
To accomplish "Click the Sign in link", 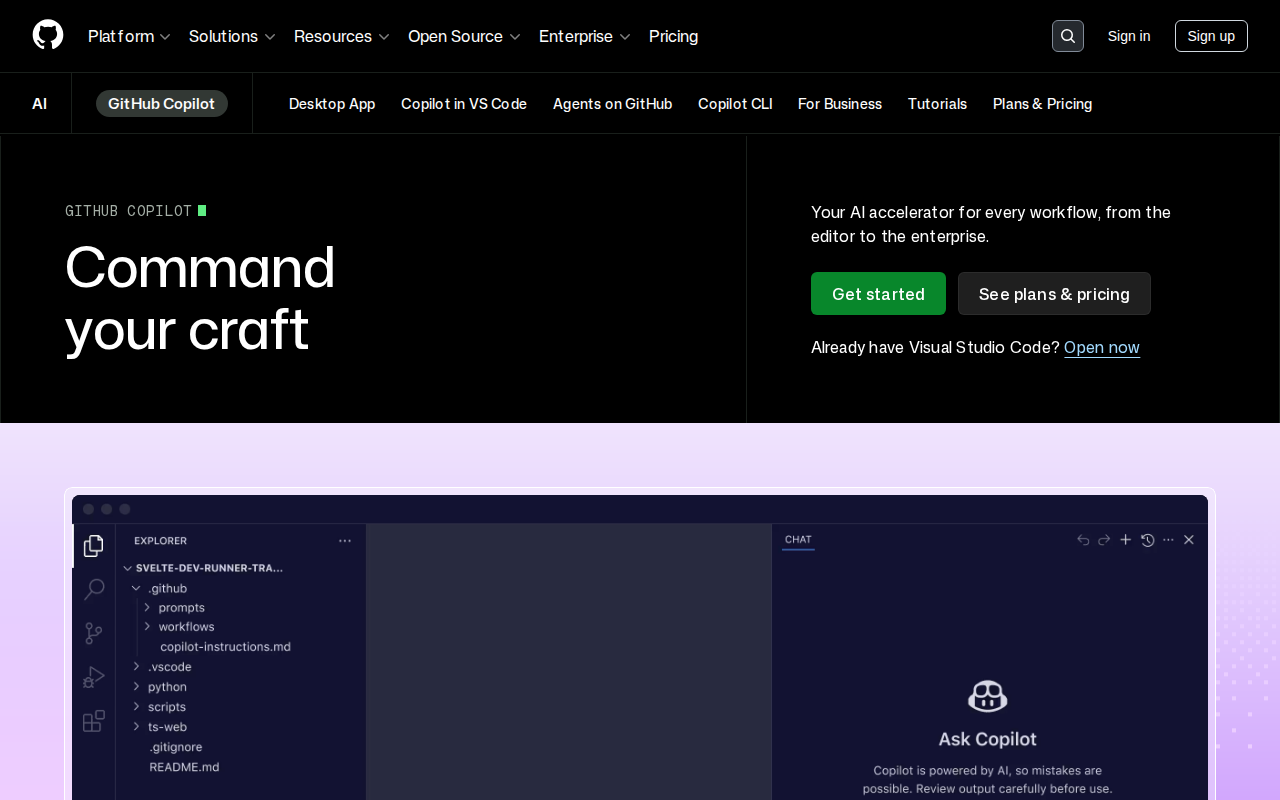I will (x=1129, y=36).
